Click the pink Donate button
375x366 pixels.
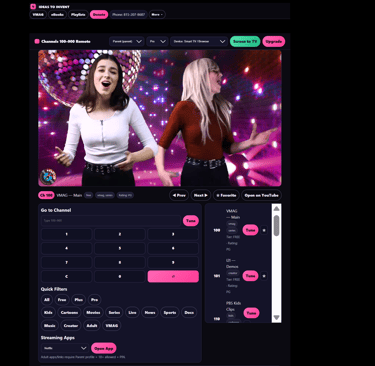[99, 15]
